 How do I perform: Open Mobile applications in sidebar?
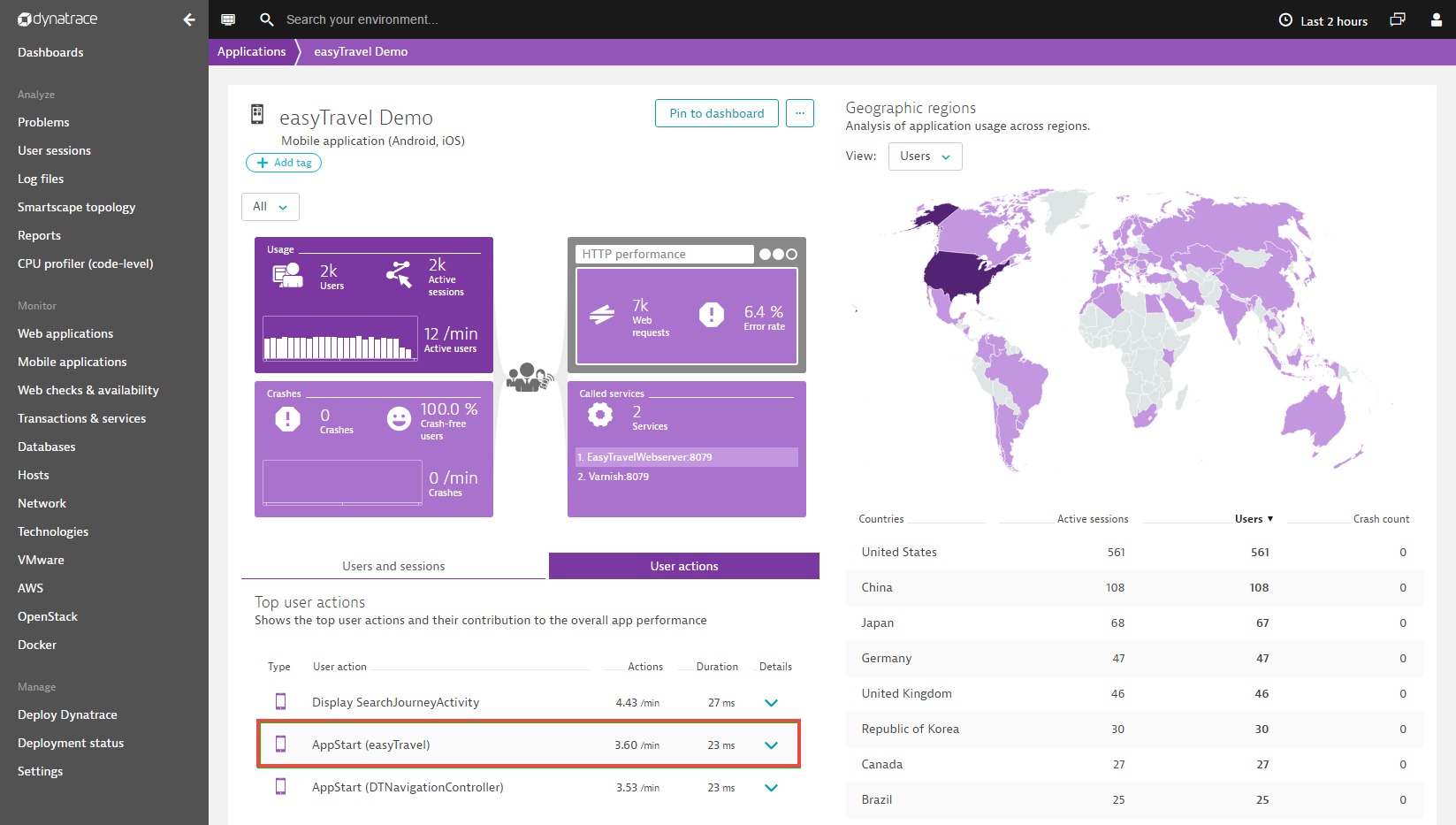[x=72, y=362]
